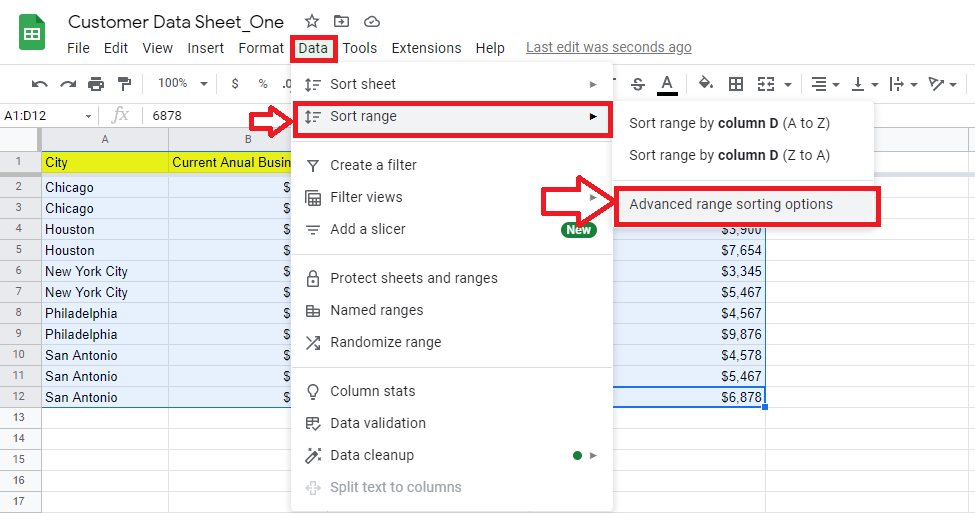Viewport: 975px width, 513px height.
Task: Open the 'Last edit was seconds ago' link
Action: (608, 48)
